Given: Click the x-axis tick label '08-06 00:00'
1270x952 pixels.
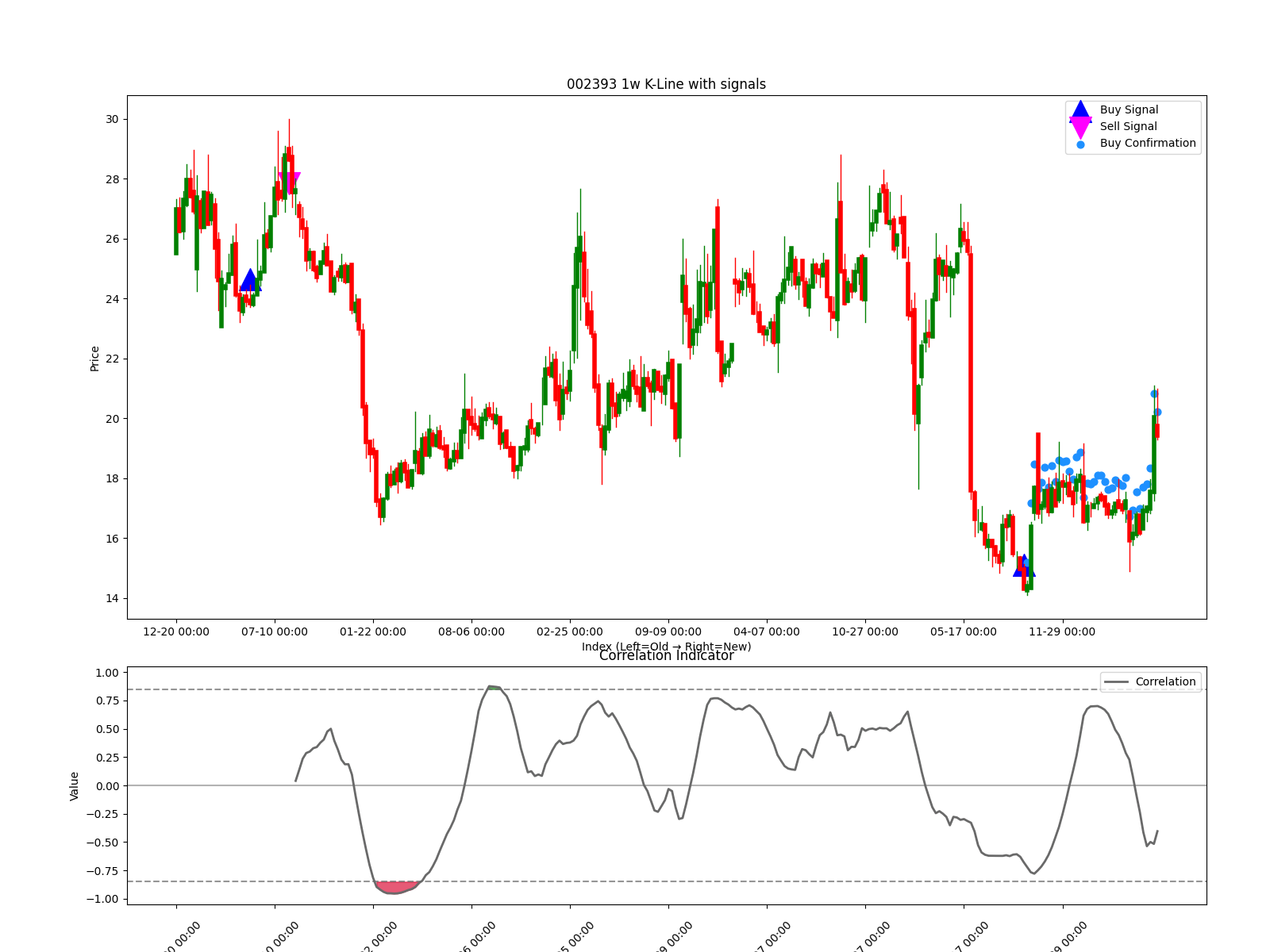Looking at the screenshot, I should tap(471, 631).
